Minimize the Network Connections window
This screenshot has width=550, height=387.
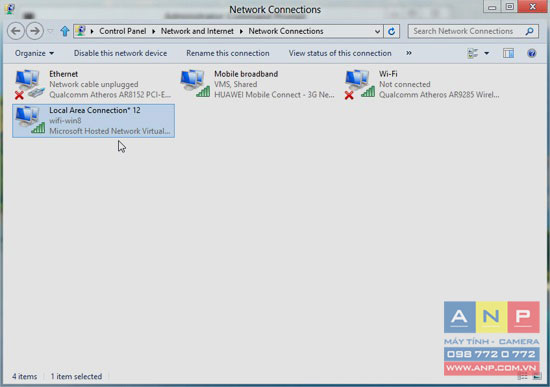coord(492,7)
